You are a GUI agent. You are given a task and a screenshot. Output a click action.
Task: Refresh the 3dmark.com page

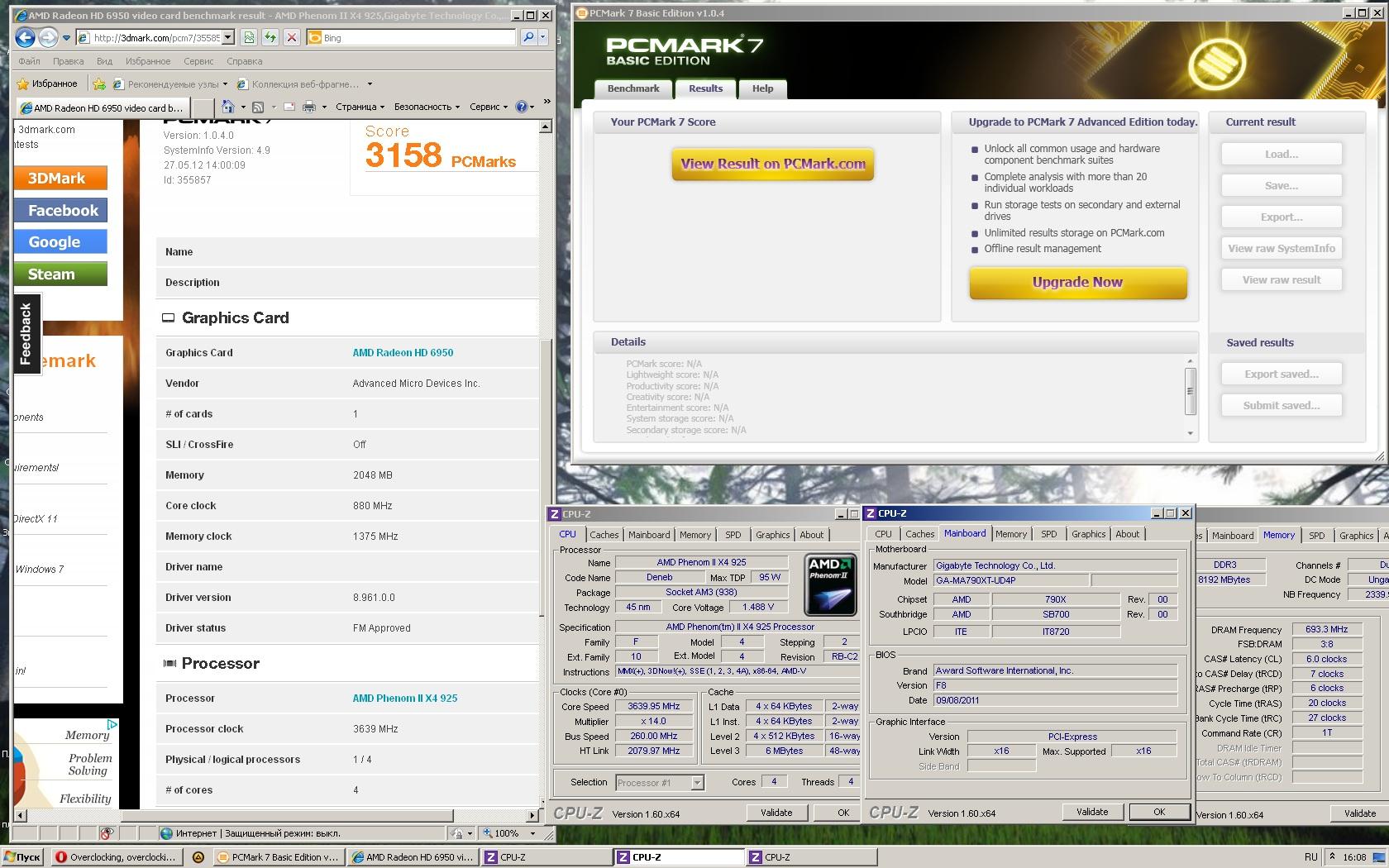(270, 37)
